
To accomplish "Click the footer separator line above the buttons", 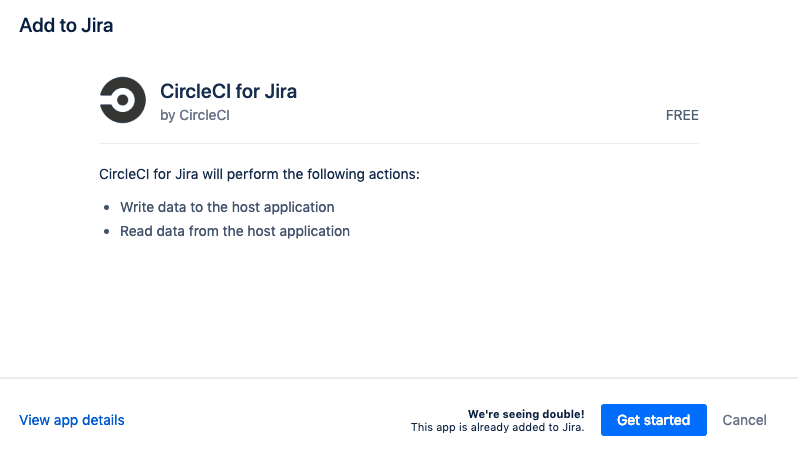I will [x=399, y=378].
